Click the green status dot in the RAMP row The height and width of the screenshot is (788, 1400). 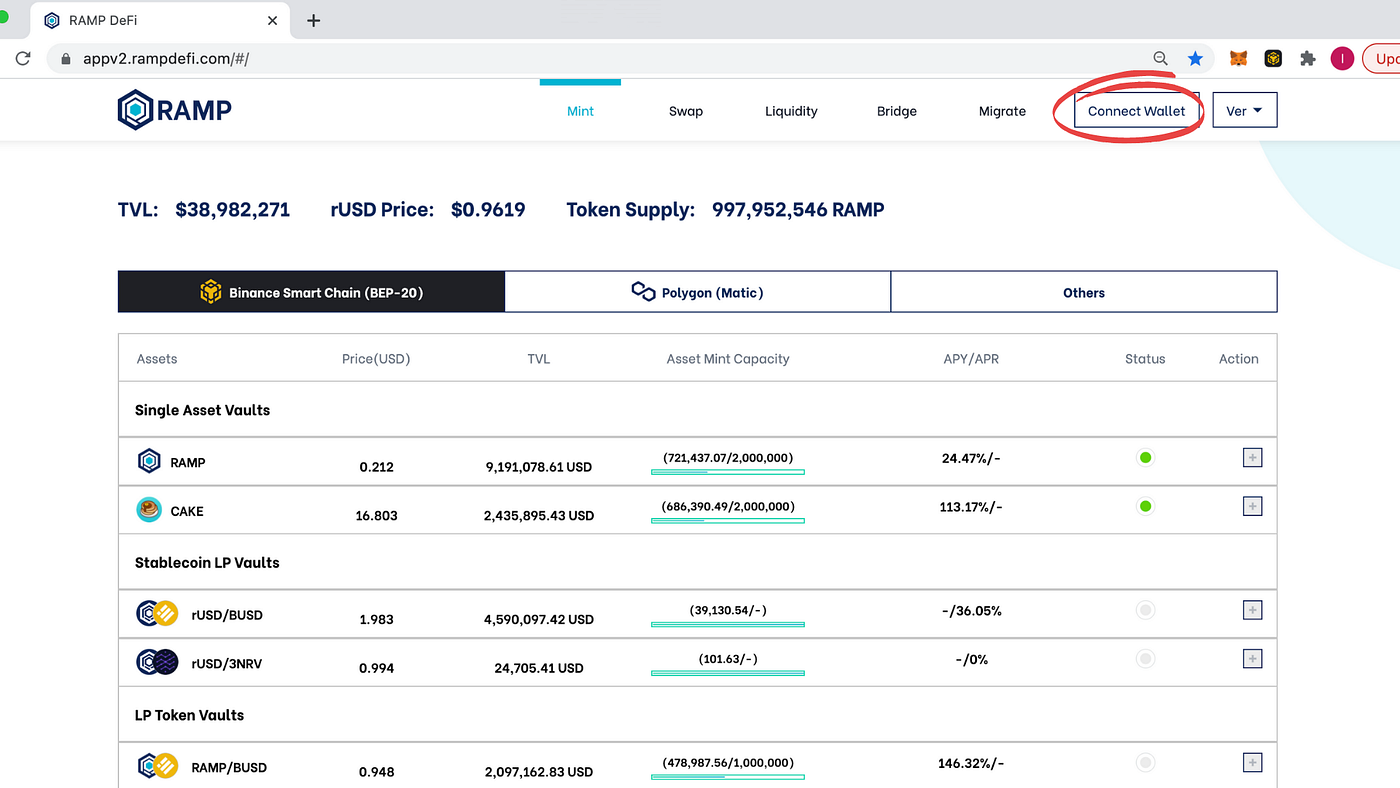click(x=1146, y=458)
